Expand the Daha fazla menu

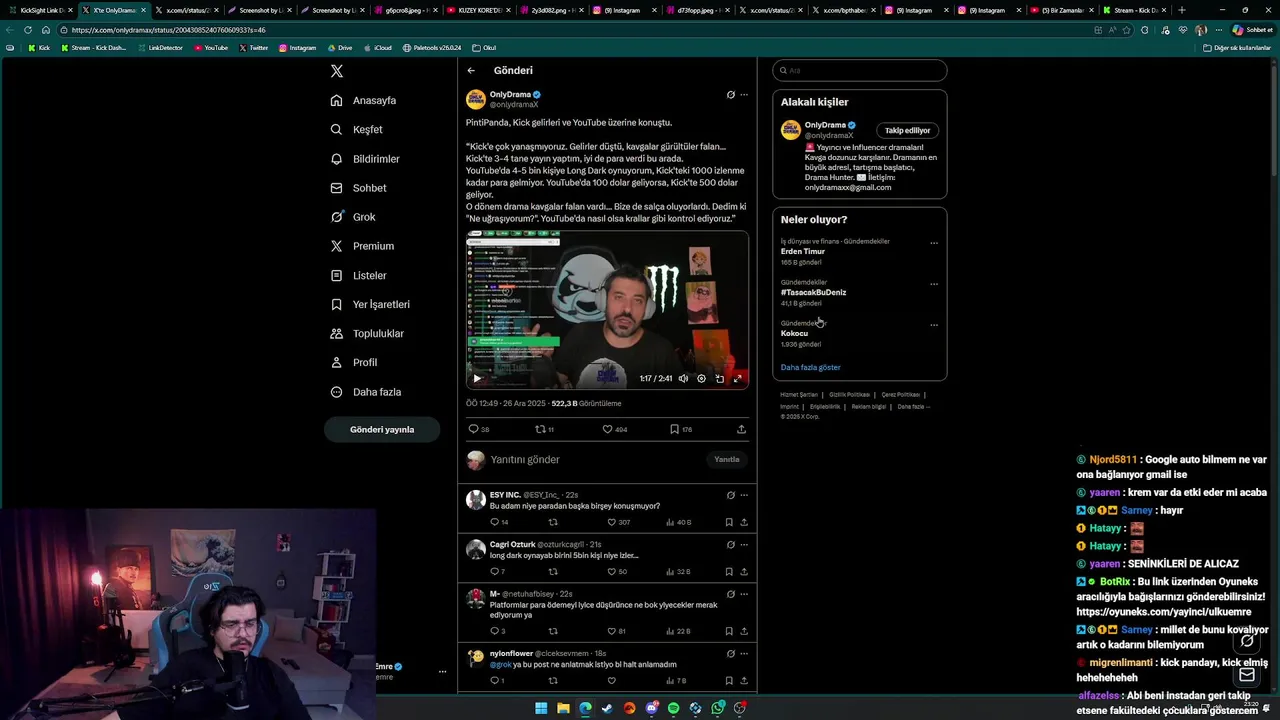[366, 392]
